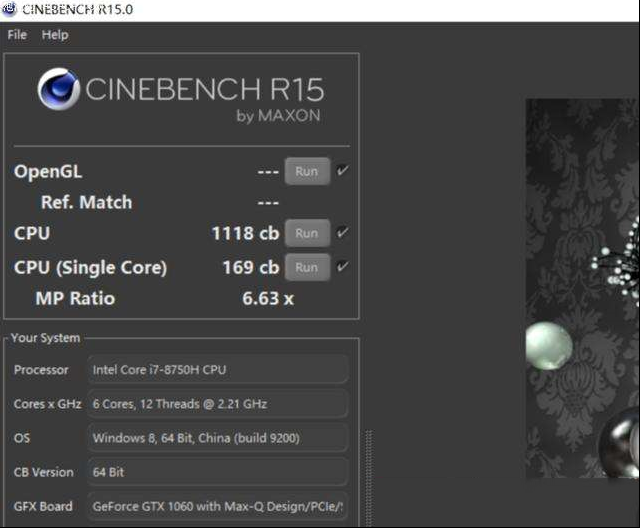Click the Cores x GHz field
640x528 pixels.
tap(218, 404)
